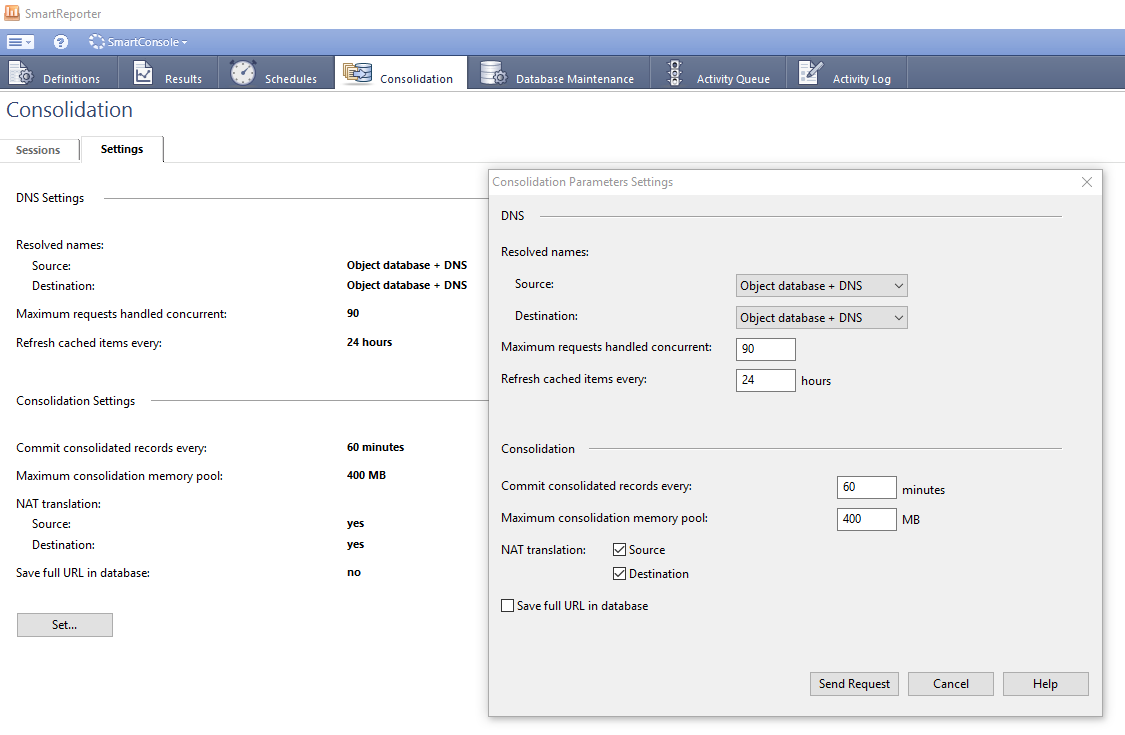This screenshot has width=1125, height=735.
Task: Click the Refresh cached items hours field
Action: click(x=766, y=380)
